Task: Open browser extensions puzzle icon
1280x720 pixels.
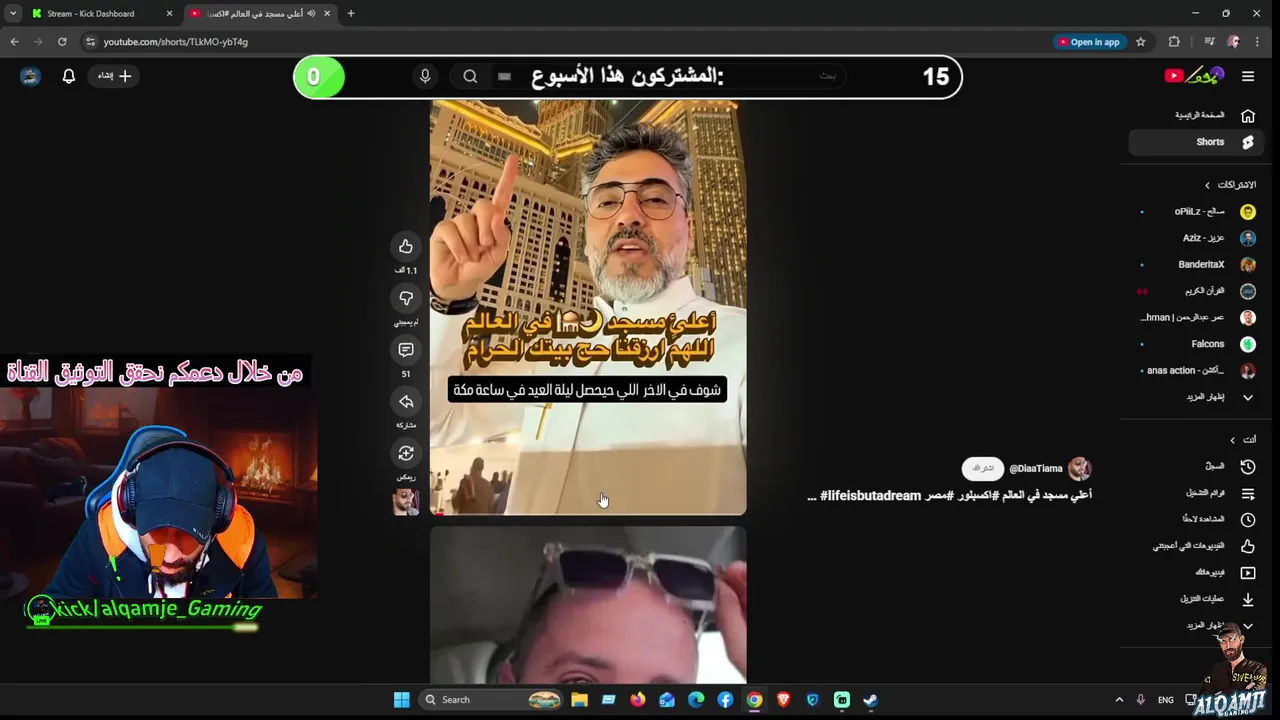Action: click(1174, 42)
